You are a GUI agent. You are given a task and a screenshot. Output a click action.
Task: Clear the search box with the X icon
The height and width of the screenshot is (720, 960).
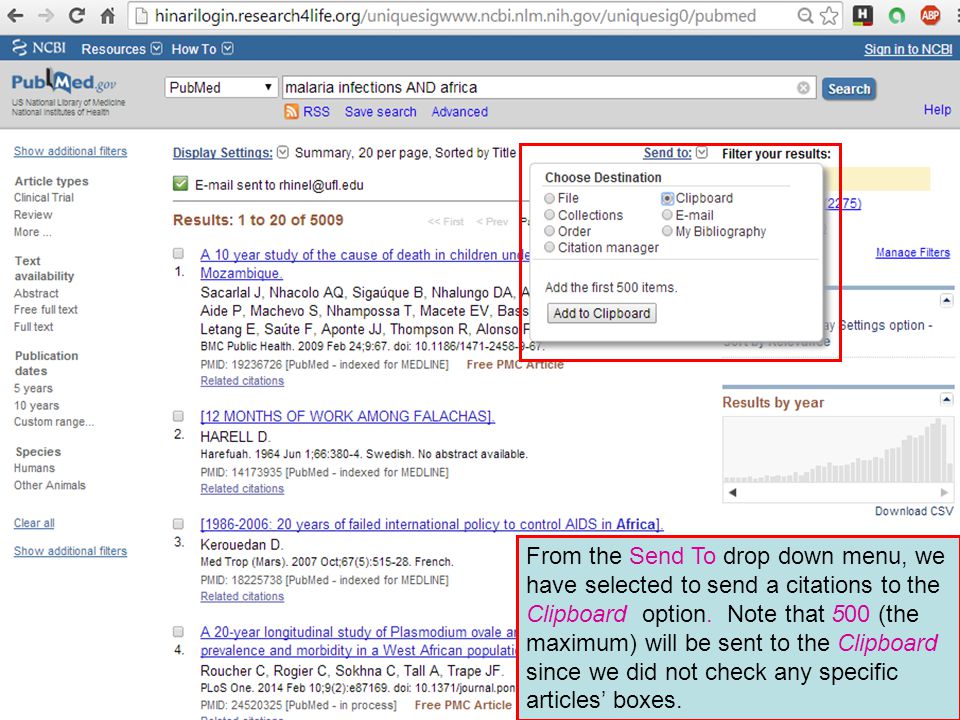(x=803, y=88)
